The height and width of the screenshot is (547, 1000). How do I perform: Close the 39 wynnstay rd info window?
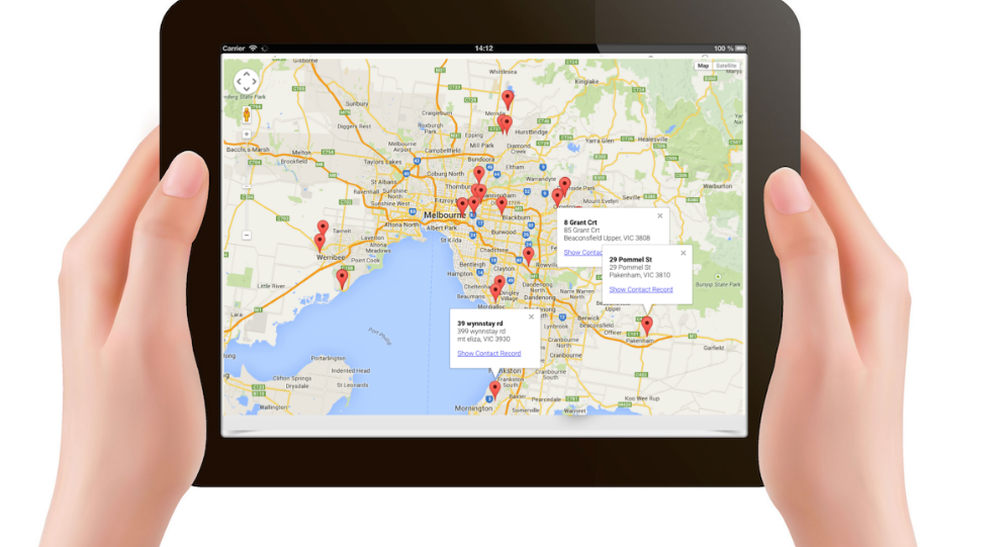tap(531, 317)
